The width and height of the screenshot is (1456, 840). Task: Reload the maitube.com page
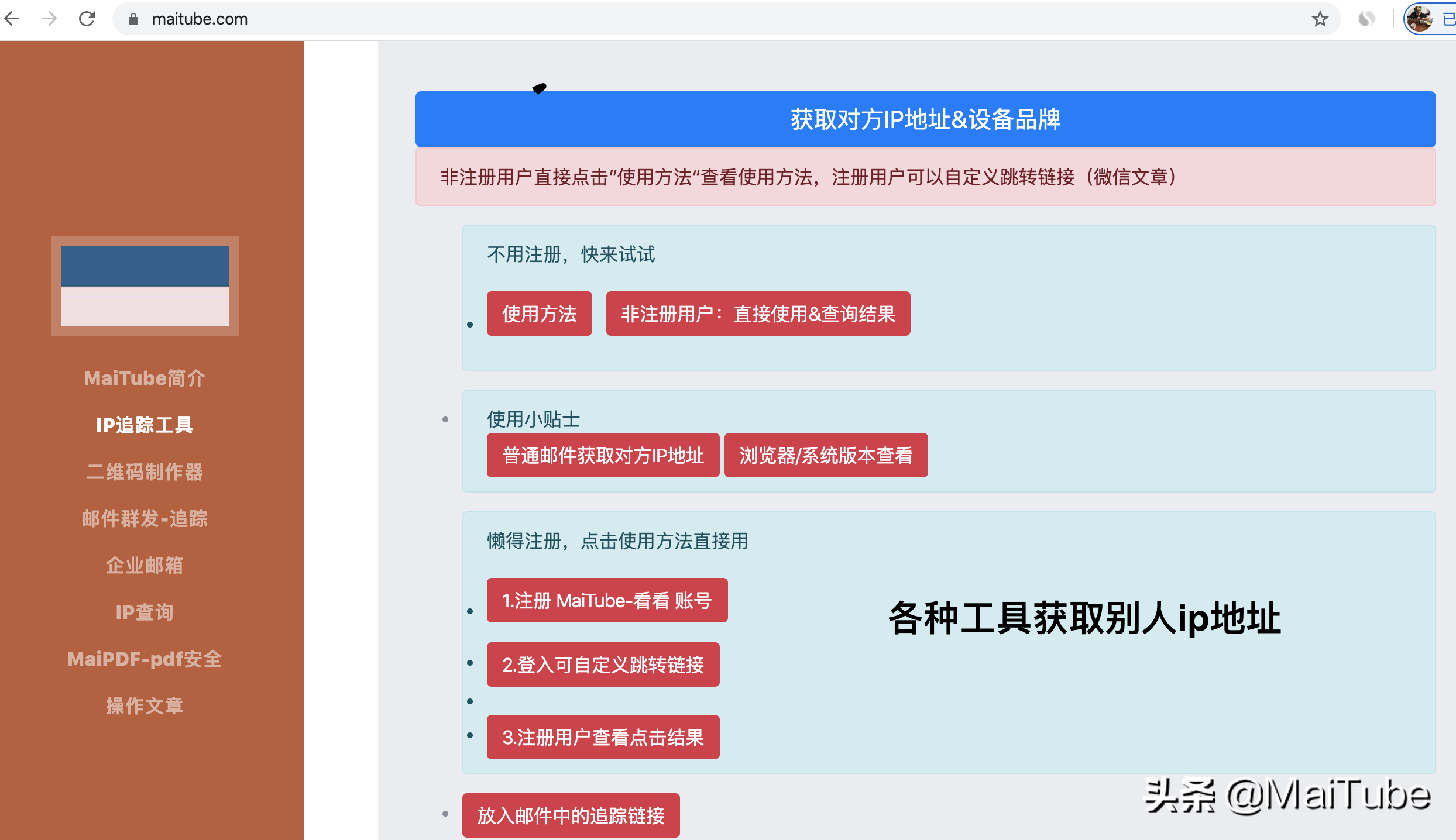coord(87,19)
